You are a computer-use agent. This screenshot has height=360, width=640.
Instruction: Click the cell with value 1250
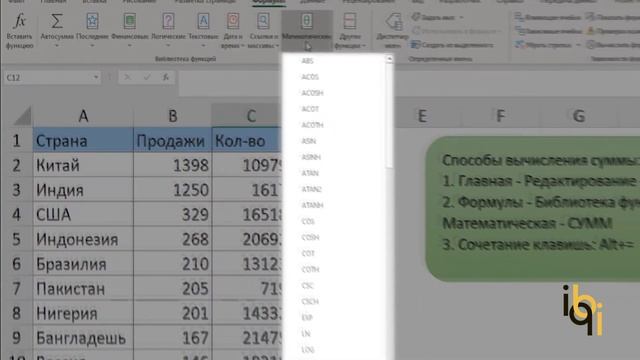(173, 190)
